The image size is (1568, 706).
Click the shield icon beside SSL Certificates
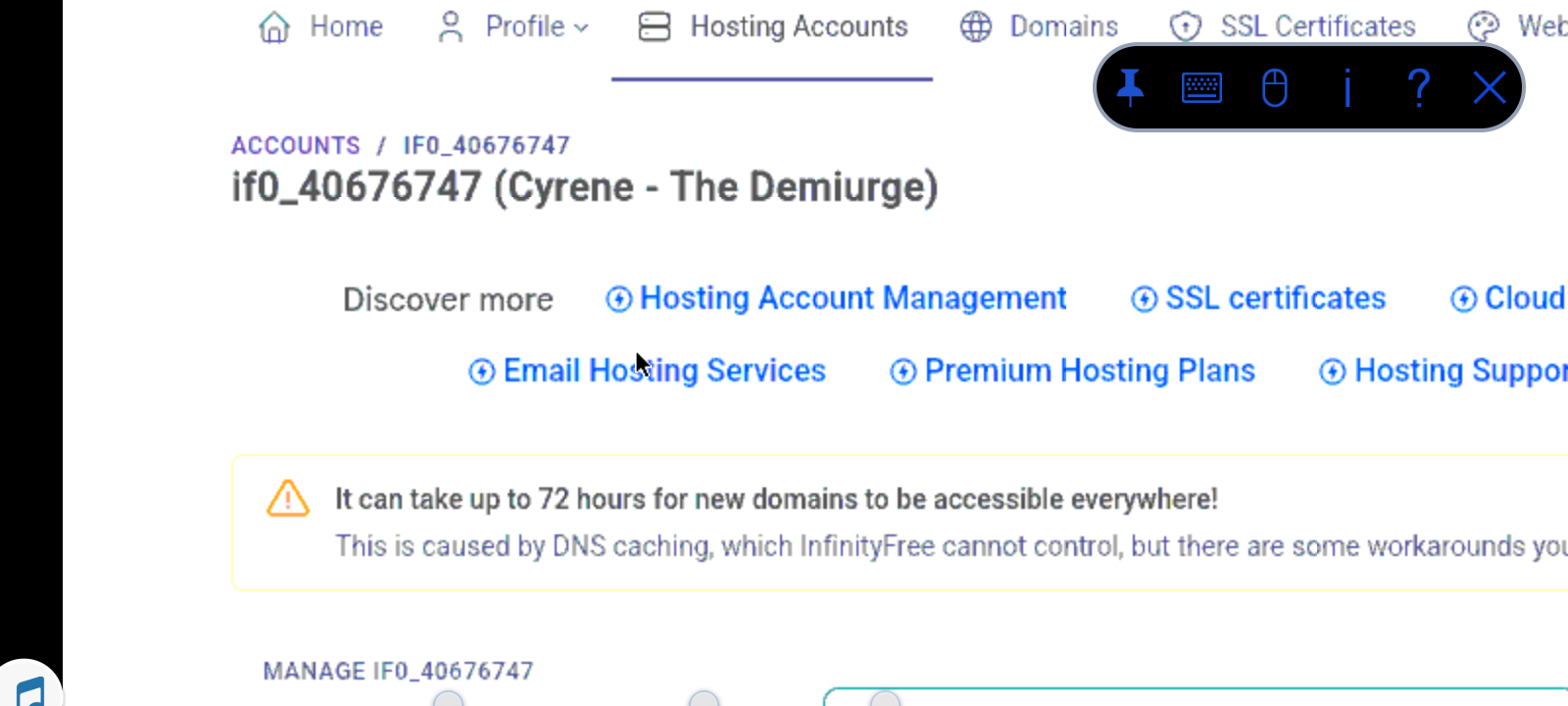pos(1186,27)
